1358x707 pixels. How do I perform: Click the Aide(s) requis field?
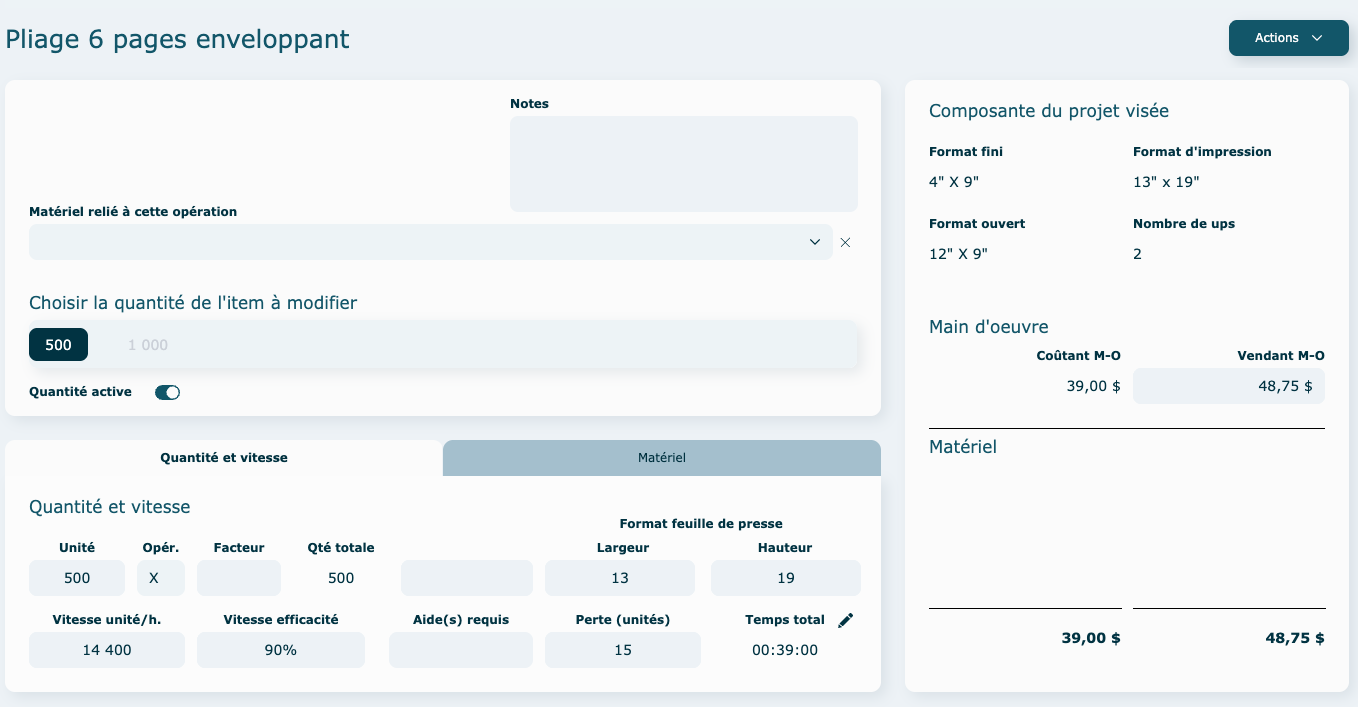460,650
